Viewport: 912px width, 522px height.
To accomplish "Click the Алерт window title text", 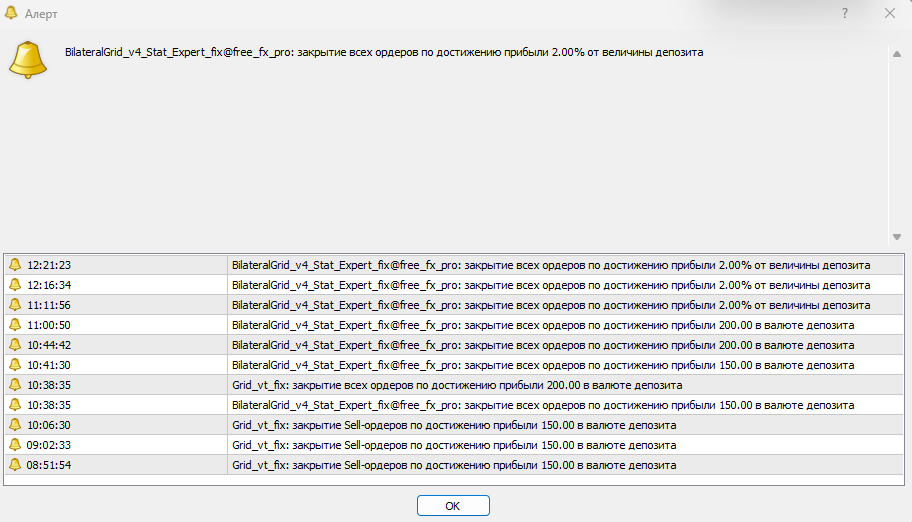I will (x=41, y=14).
